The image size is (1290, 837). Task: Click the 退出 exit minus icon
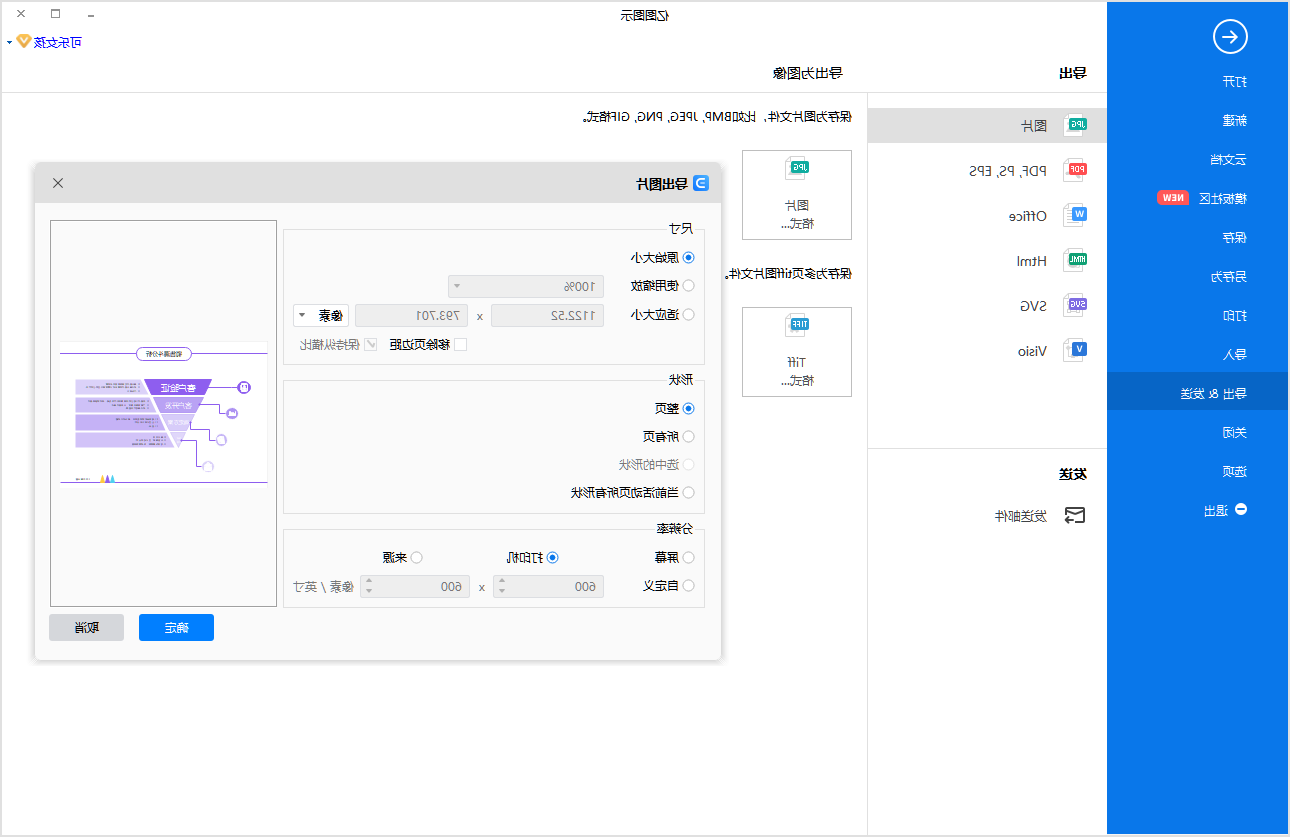pyautogui.click(x=1241, y=509)
